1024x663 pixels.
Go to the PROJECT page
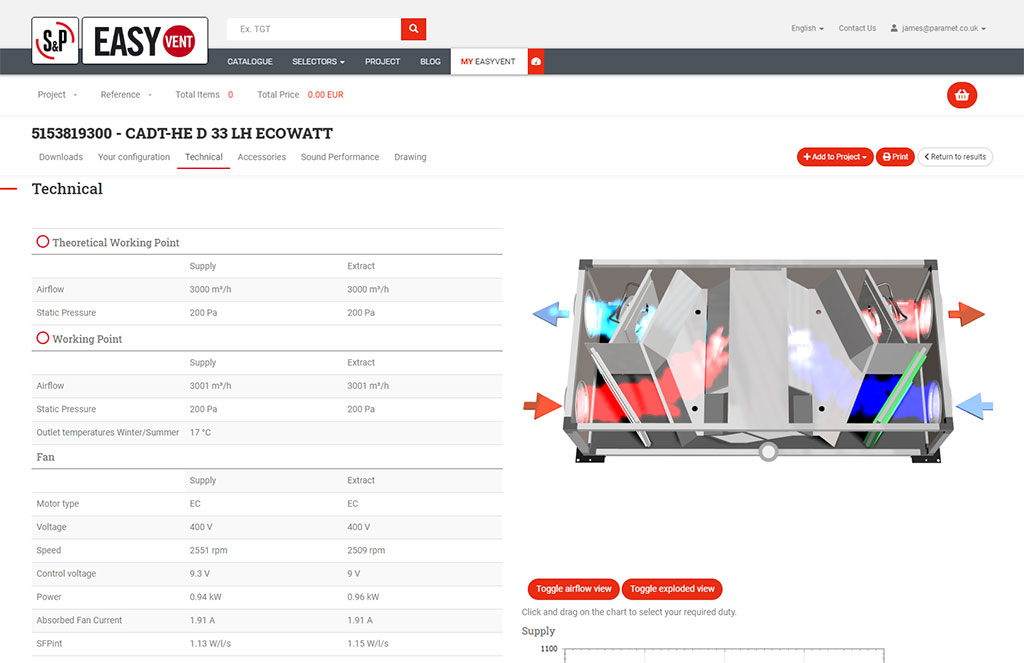tap(382, 61)
